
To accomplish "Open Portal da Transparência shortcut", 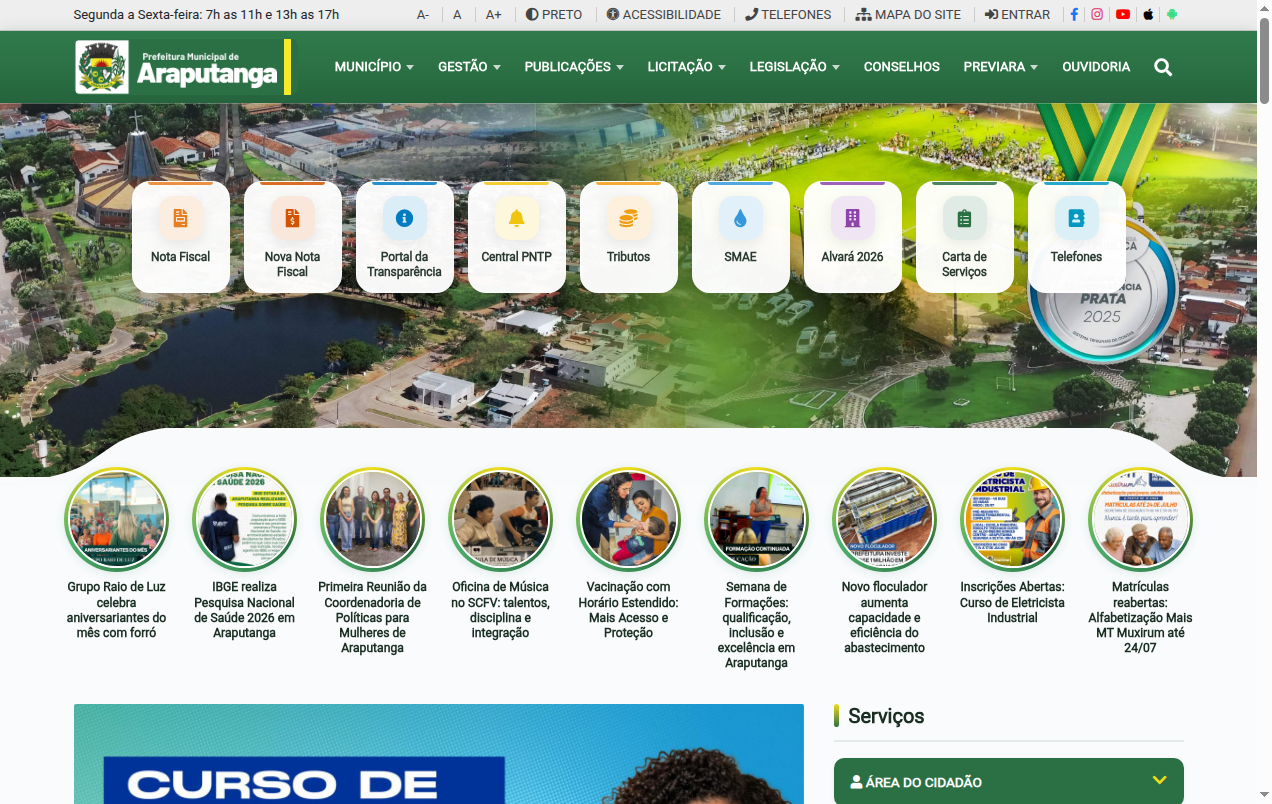I will (404, 237).
